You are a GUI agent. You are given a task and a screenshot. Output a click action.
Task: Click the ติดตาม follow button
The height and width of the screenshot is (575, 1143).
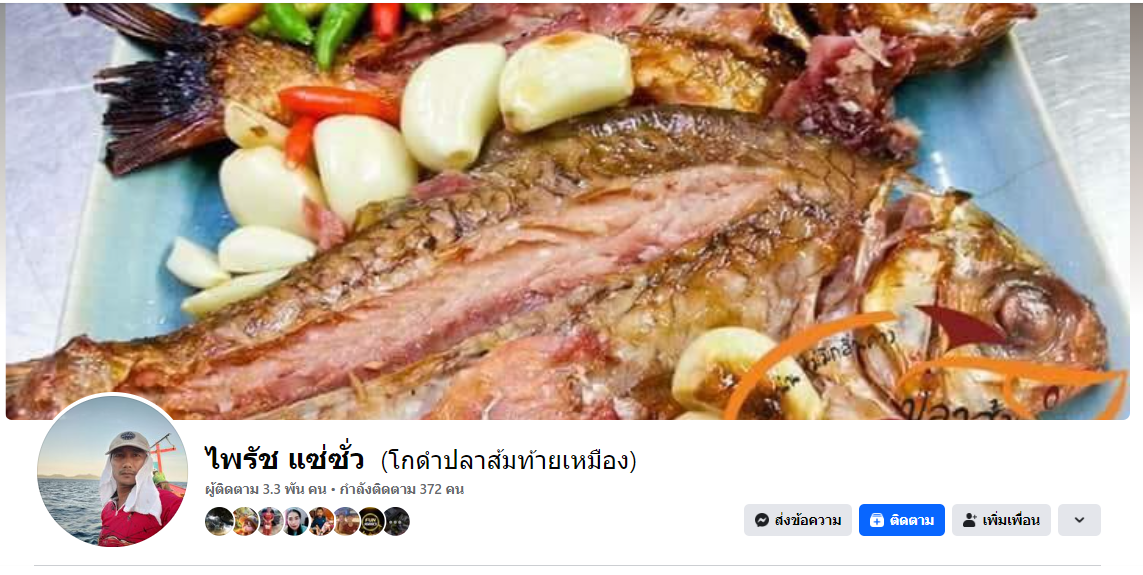pos(901,520)
